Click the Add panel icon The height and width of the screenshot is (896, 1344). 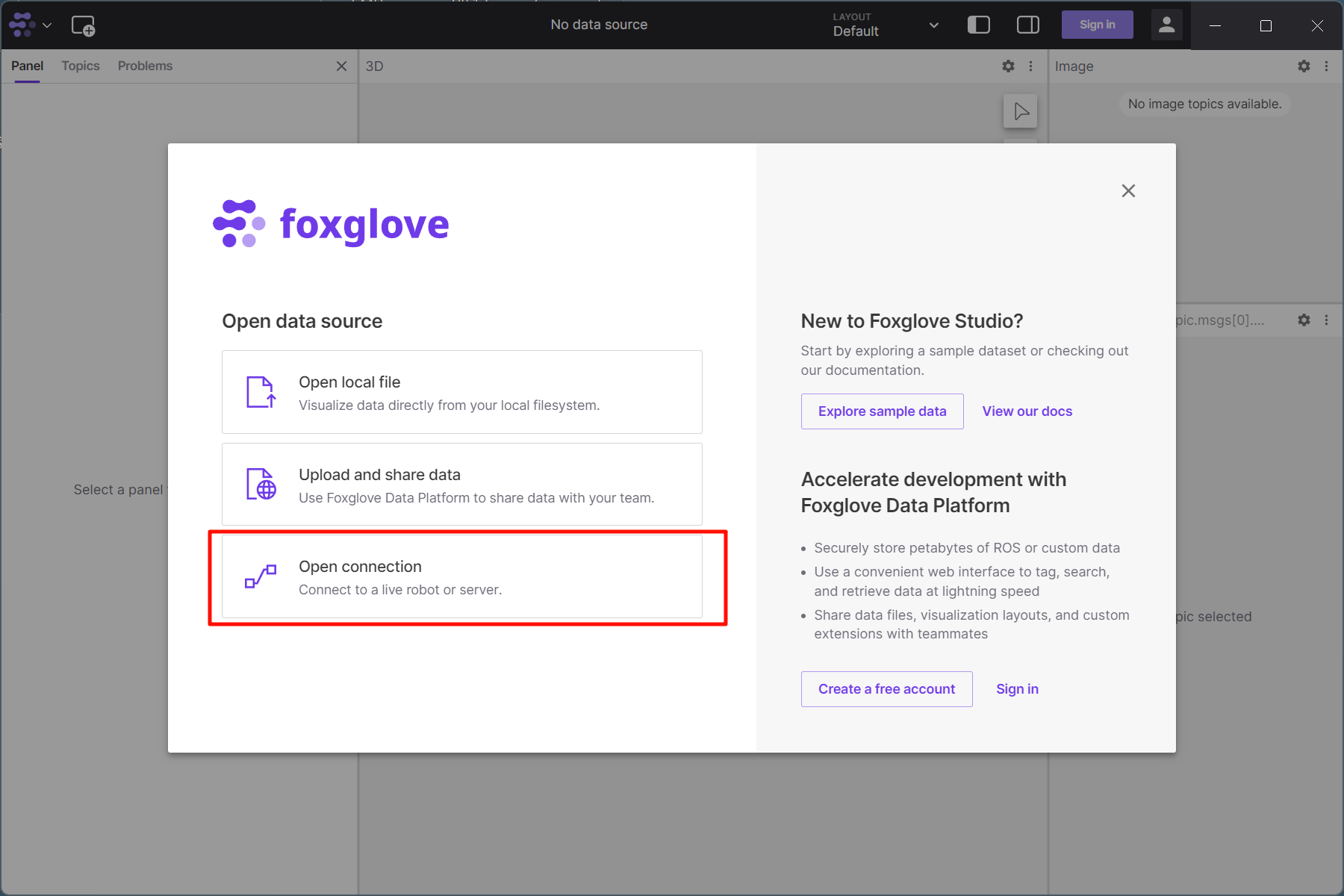click(x=83, y=25)
